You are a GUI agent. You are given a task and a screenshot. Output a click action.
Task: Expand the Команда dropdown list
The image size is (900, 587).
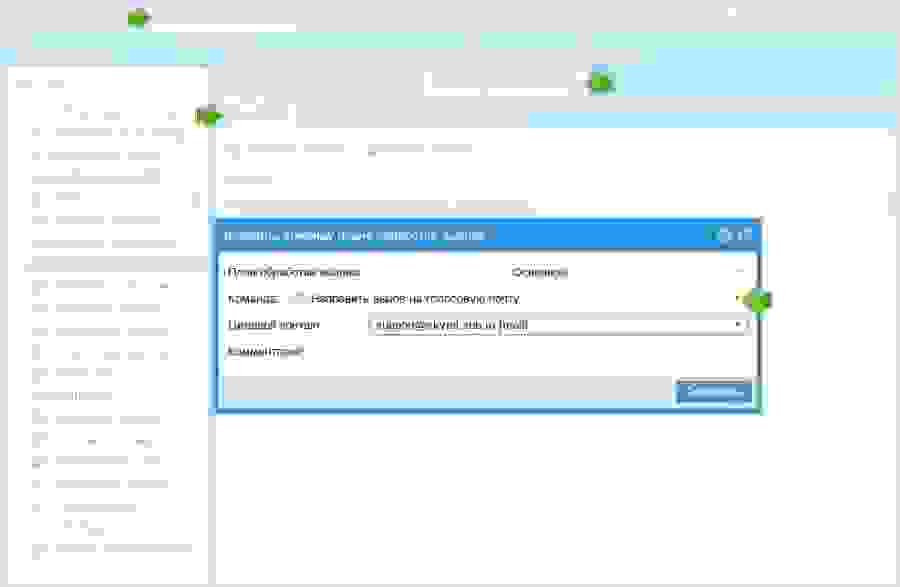point(740,298)
